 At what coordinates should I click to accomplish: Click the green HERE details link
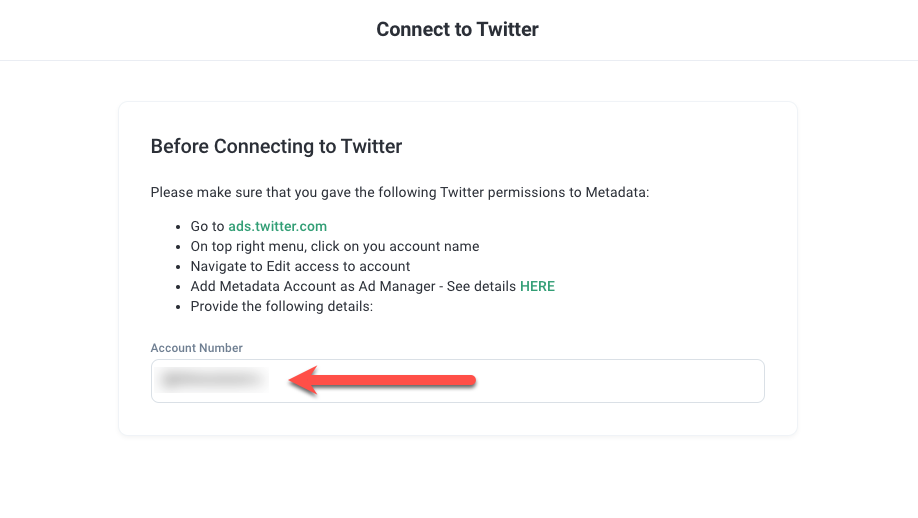point(537,286)
